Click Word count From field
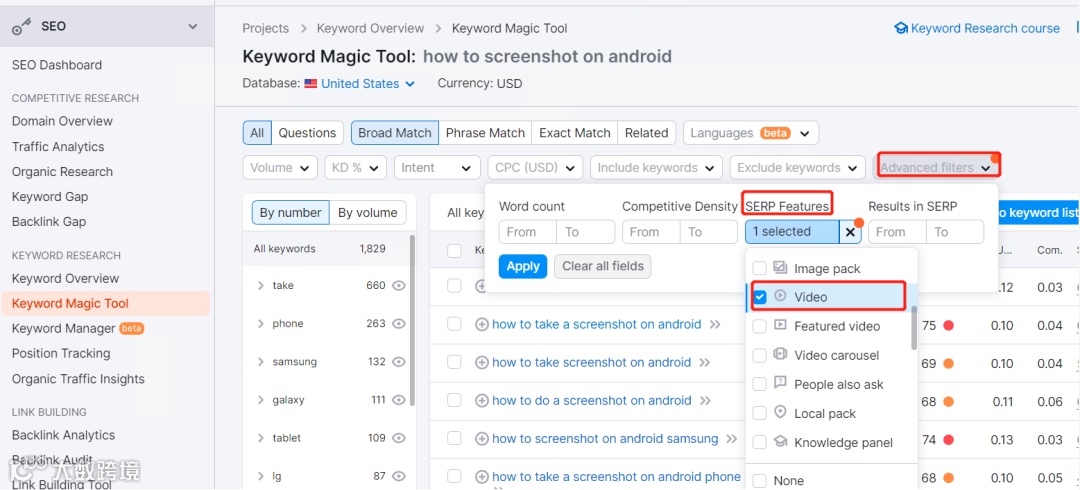This screenshot has height=490, width=1080. pos(528,232)
